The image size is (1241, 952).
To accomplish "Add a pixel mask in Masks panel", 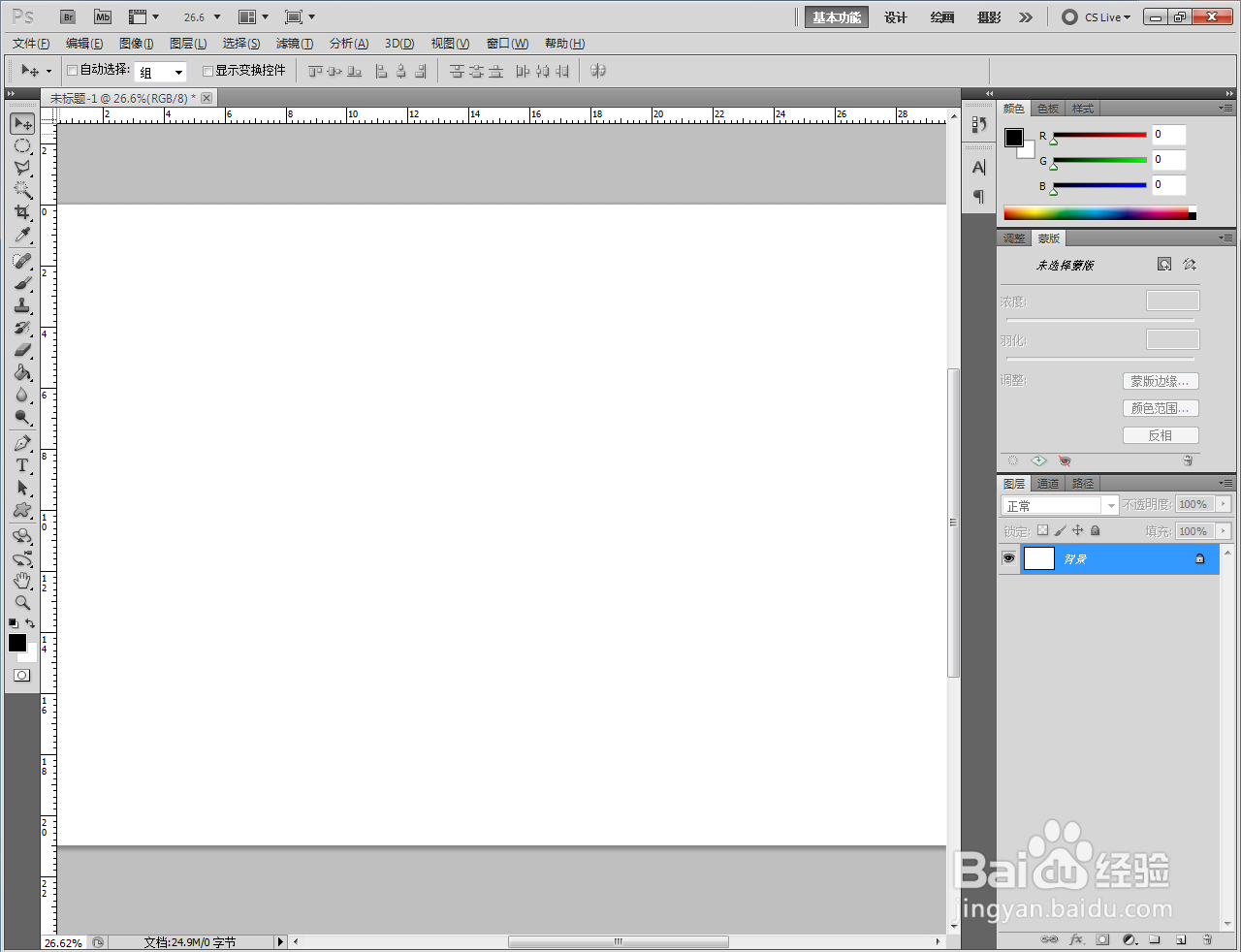I will tap(1164, 265).
